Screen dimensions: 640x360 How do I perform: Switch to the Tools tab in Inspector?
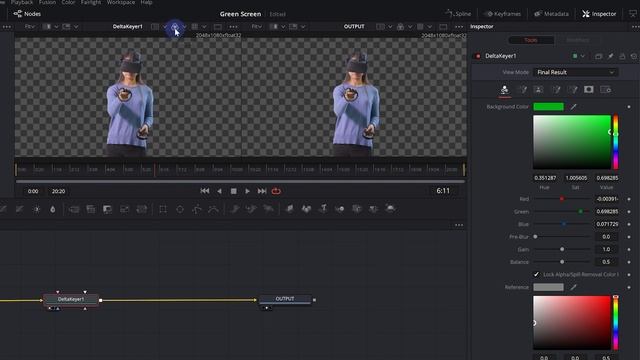pos(531,40)
